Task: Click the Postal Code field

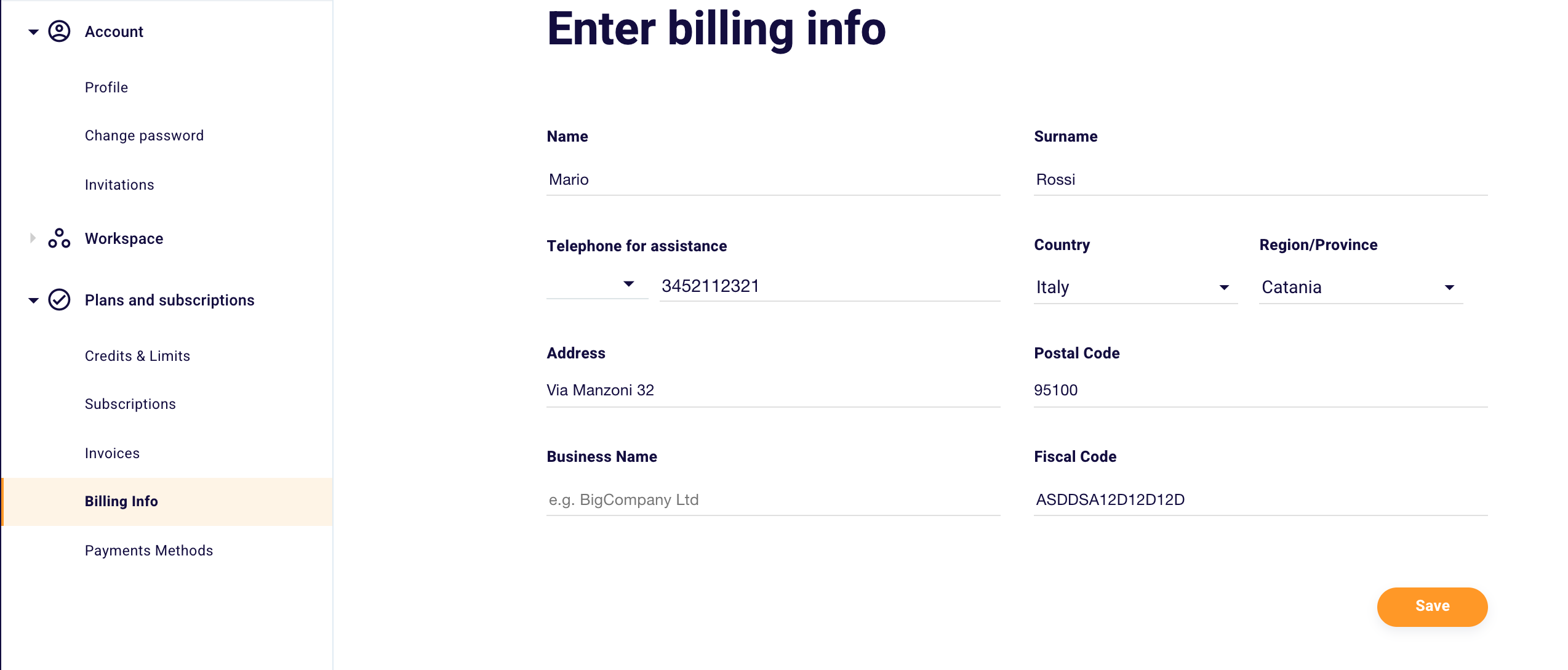Action: (x=1260, y=390)
